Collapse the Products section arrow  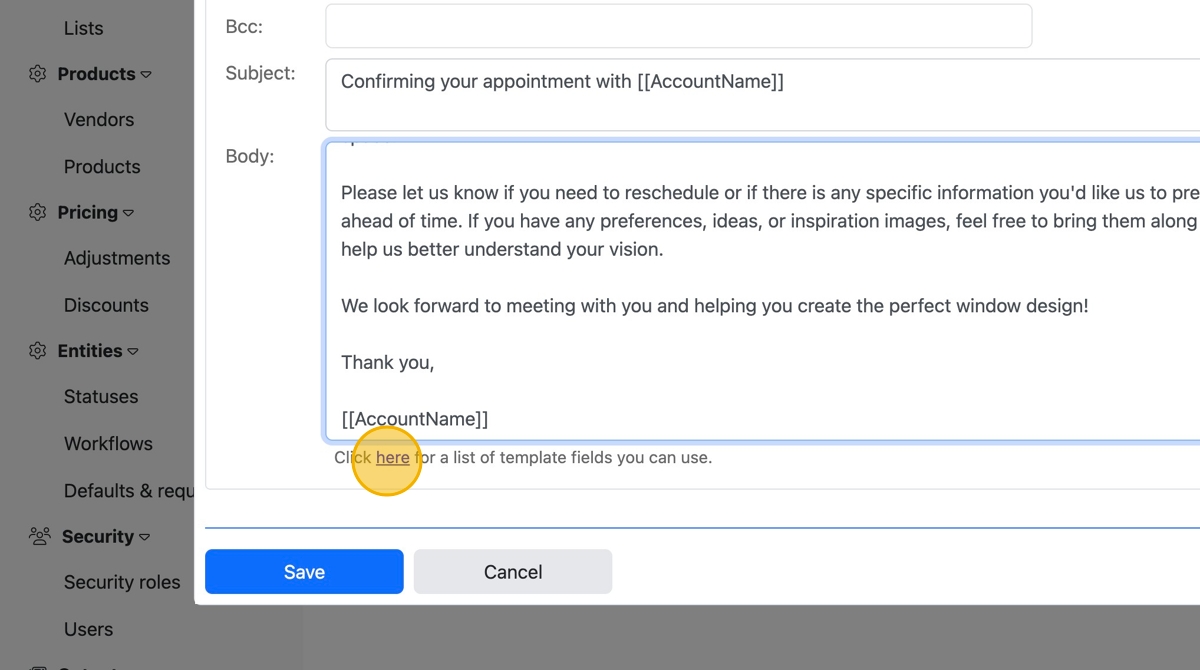(146, 74)
